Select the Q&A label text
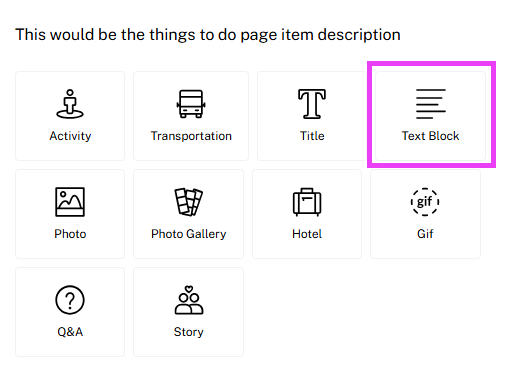 click(x=70, y=332)
